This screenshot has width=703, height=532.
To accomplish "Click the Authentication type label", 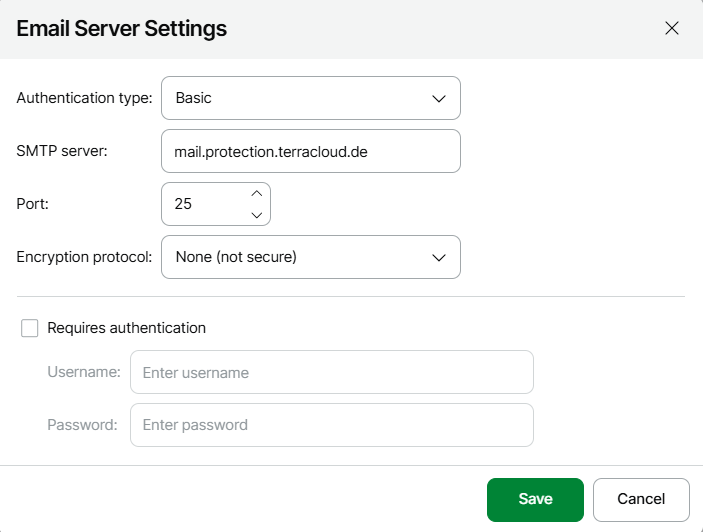I will (x=84, y=98).
